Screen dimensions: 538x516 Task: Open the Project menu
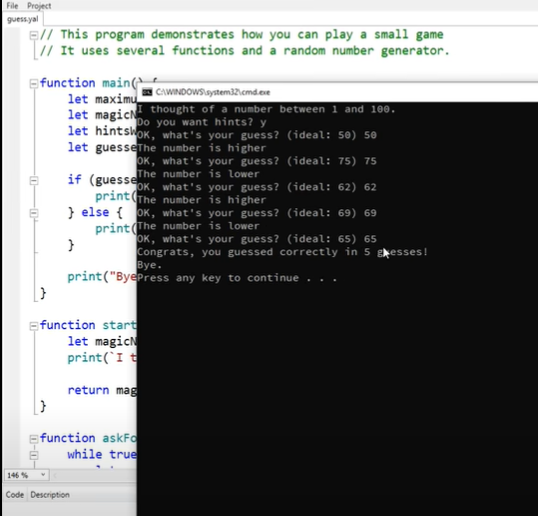[39, 5]
